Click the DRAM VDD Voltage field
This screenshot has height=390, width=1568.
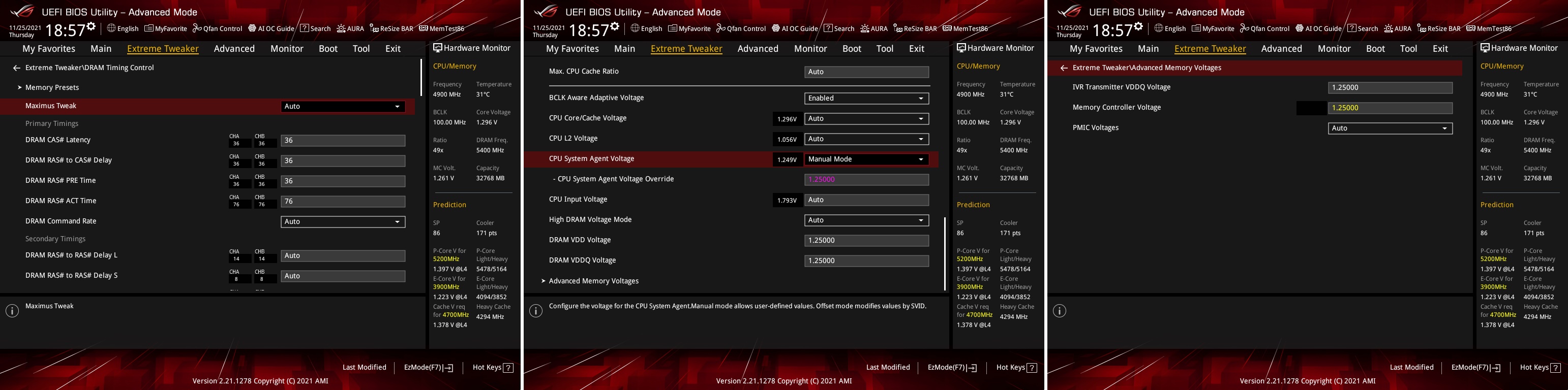pos(866,240)
